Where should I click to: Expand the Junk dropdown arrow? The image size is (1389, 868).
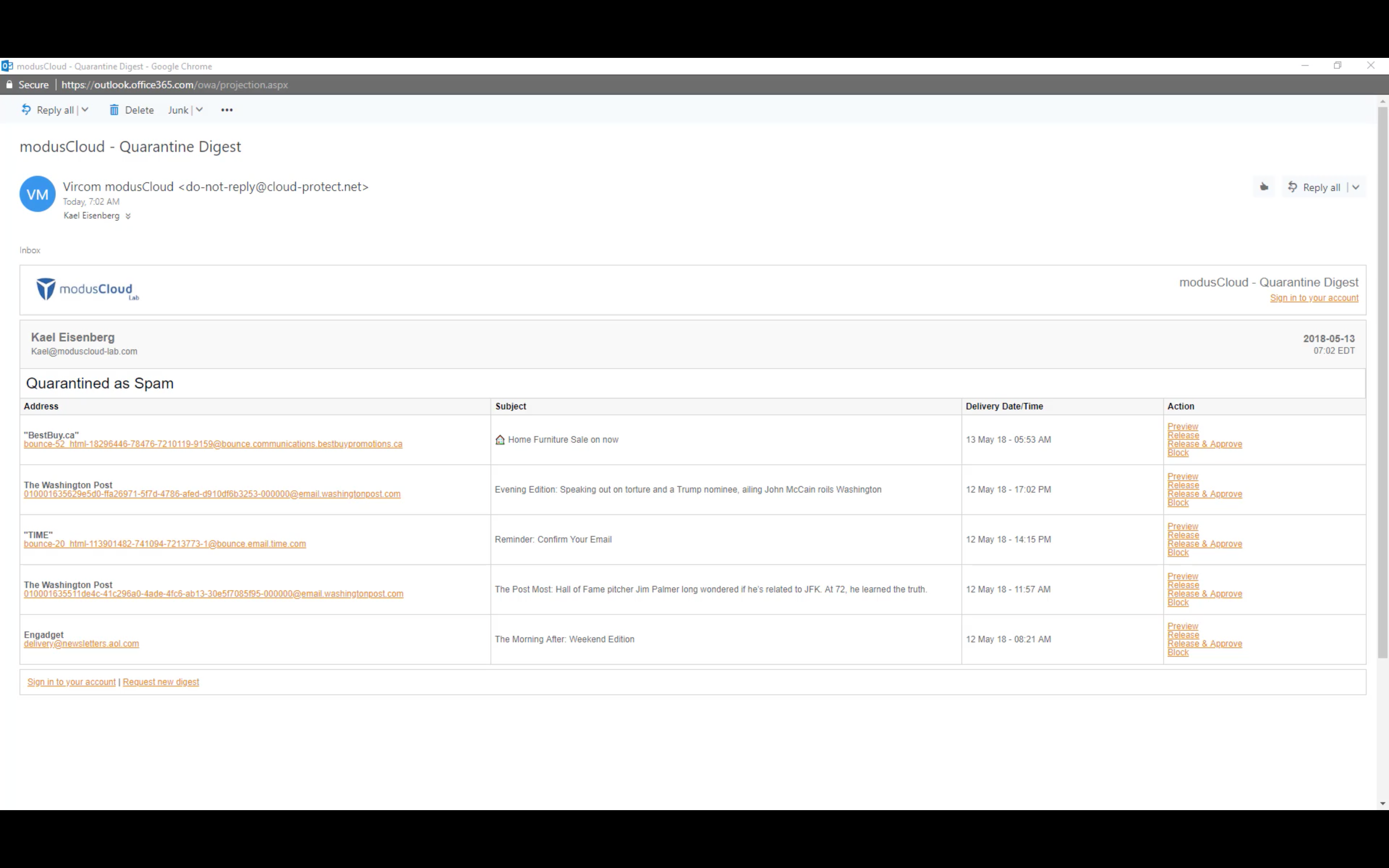(x=199, y=109)
